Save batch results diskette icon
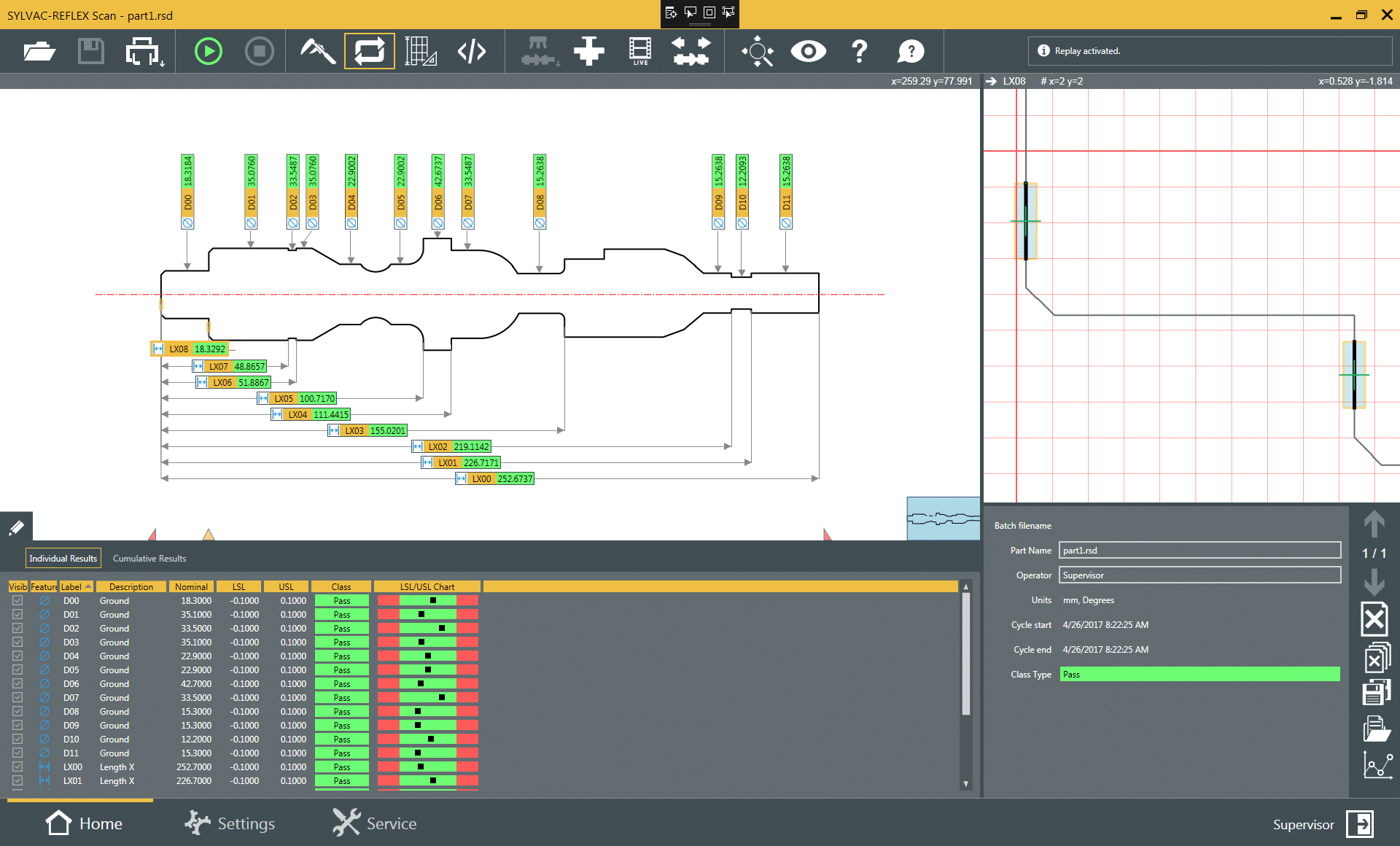Screen dimensions: 1400x846 tap(1377, 691)
